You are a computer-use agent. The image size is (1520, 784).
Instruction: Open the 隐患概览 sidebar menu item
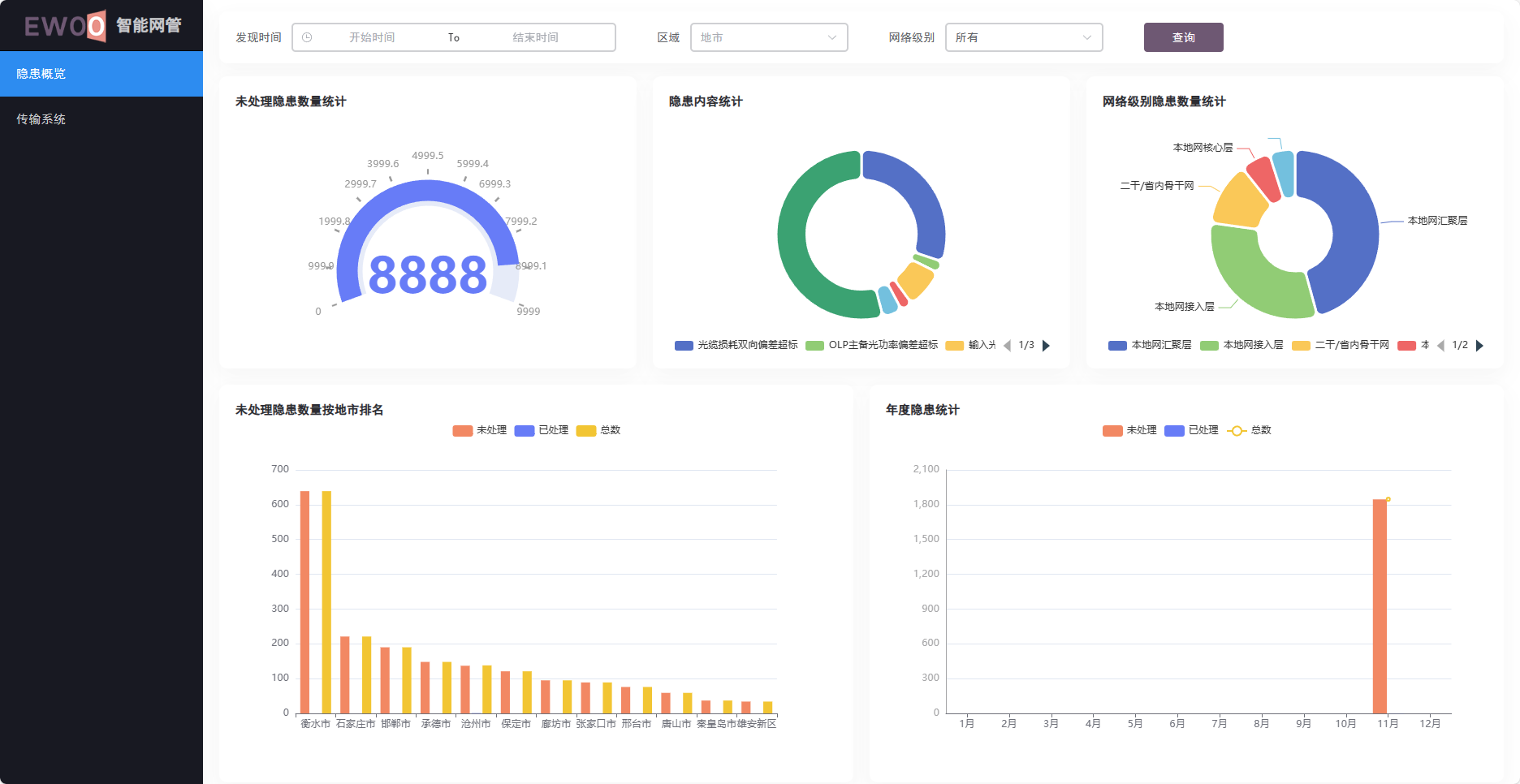tap(101, 74)
